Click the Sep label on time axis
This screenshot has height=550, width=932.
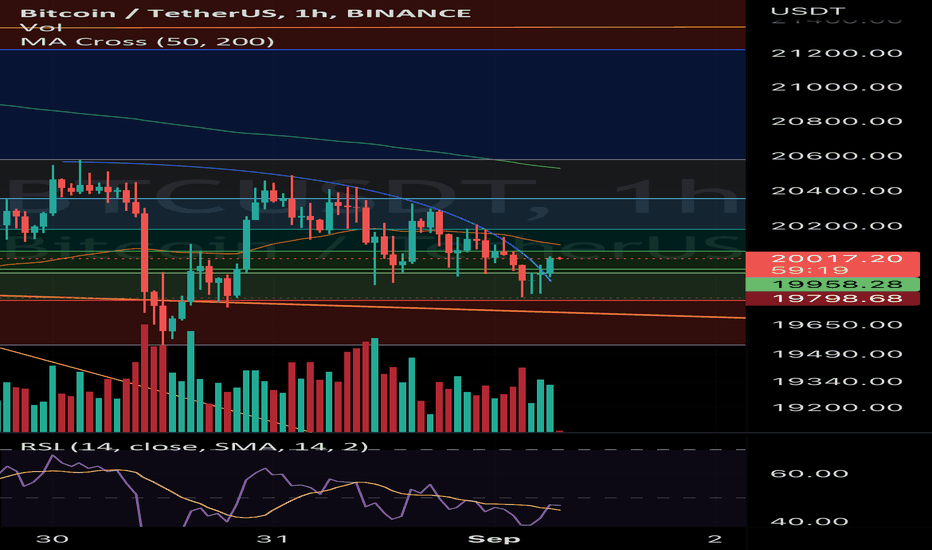(494, 539)
